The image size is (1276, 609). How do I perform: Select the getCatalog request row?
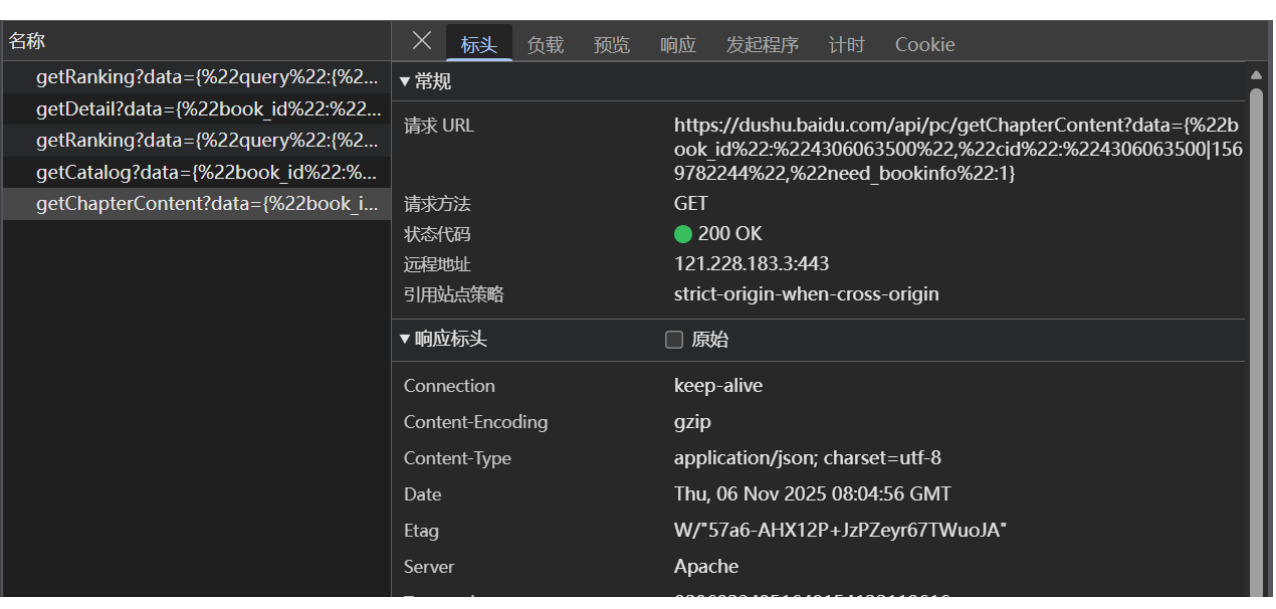tap(196, 172)
